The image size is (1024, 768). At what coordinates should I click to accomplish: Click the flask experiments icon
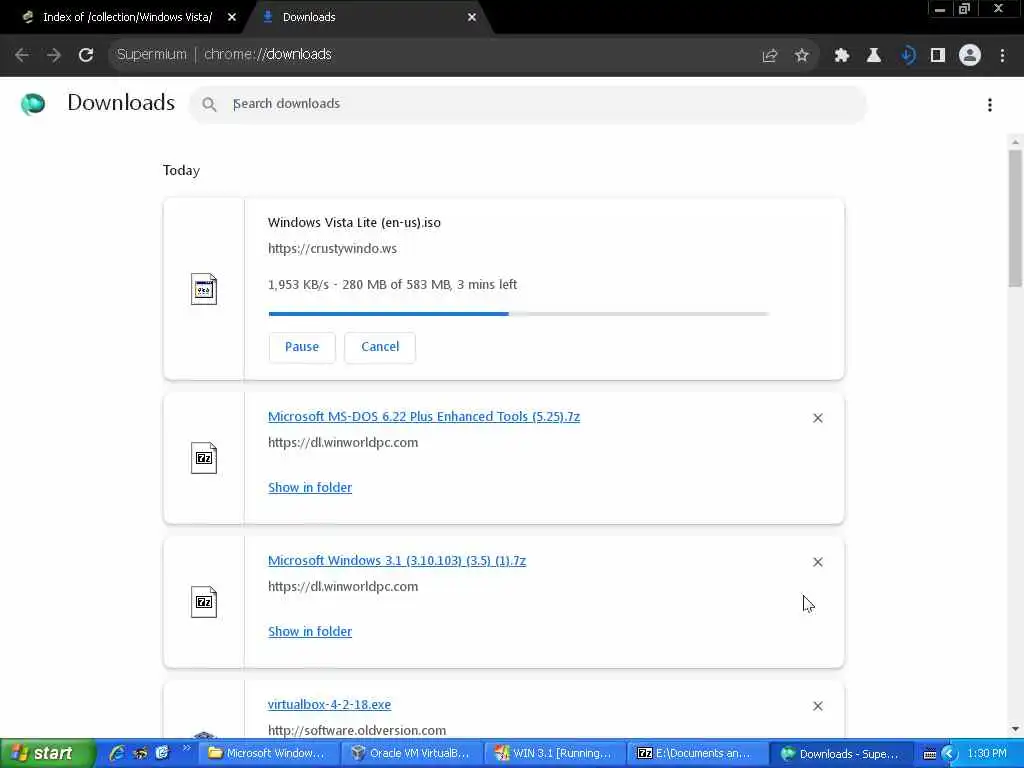tap(874, 56)
